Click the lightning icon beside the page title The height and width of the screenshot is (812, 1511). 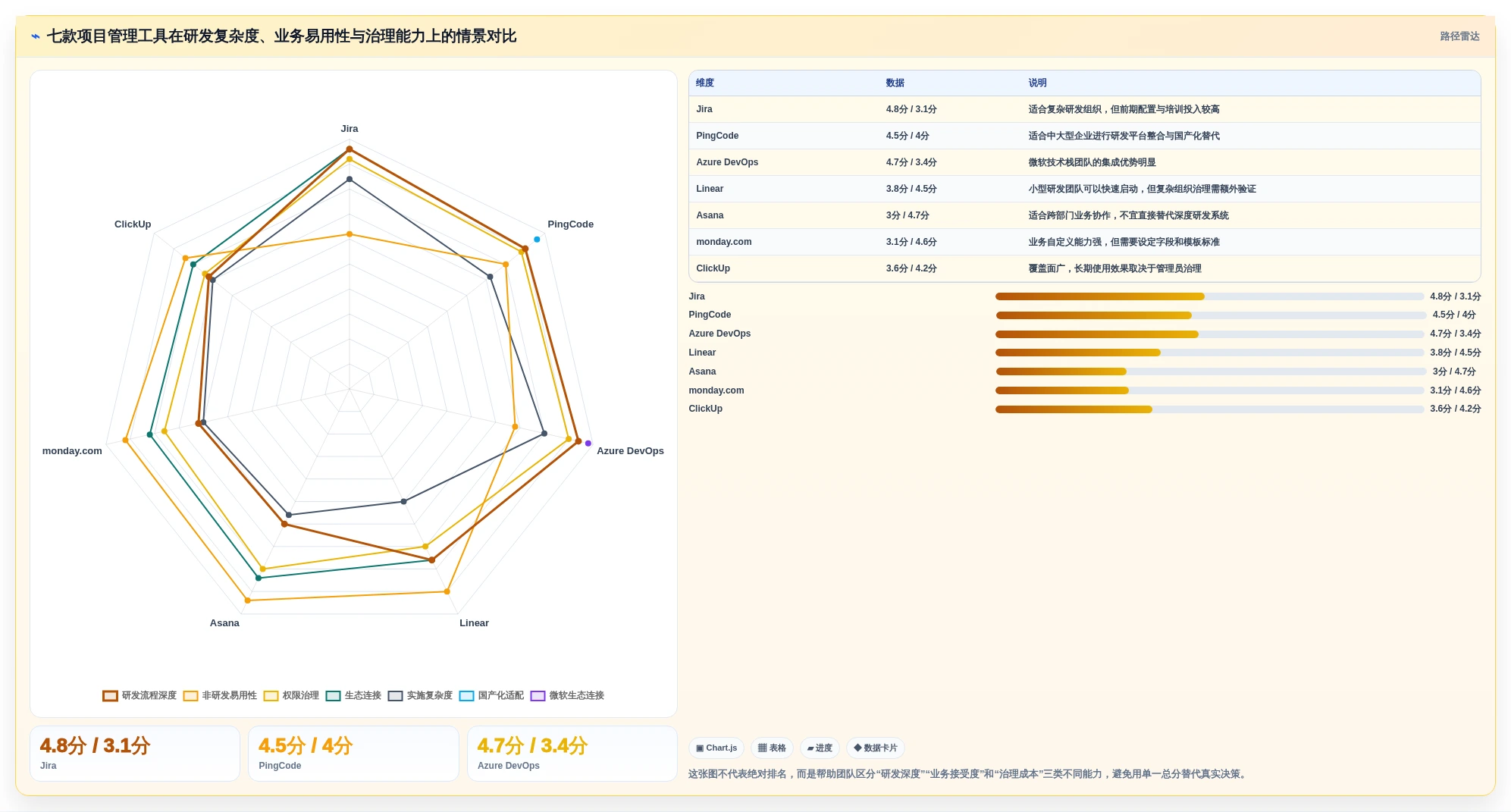point(36,36)
